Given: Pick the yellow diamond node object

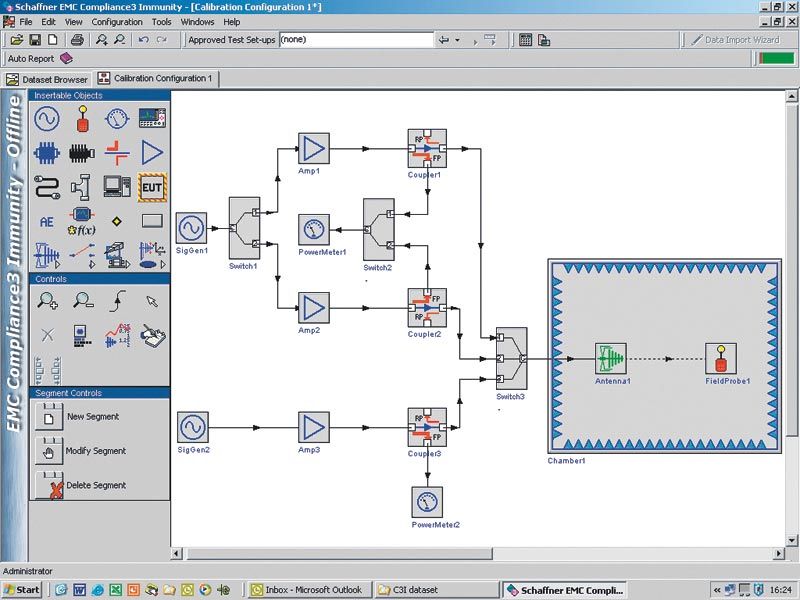Looking at the screenshot, I should tap(117, 221).
